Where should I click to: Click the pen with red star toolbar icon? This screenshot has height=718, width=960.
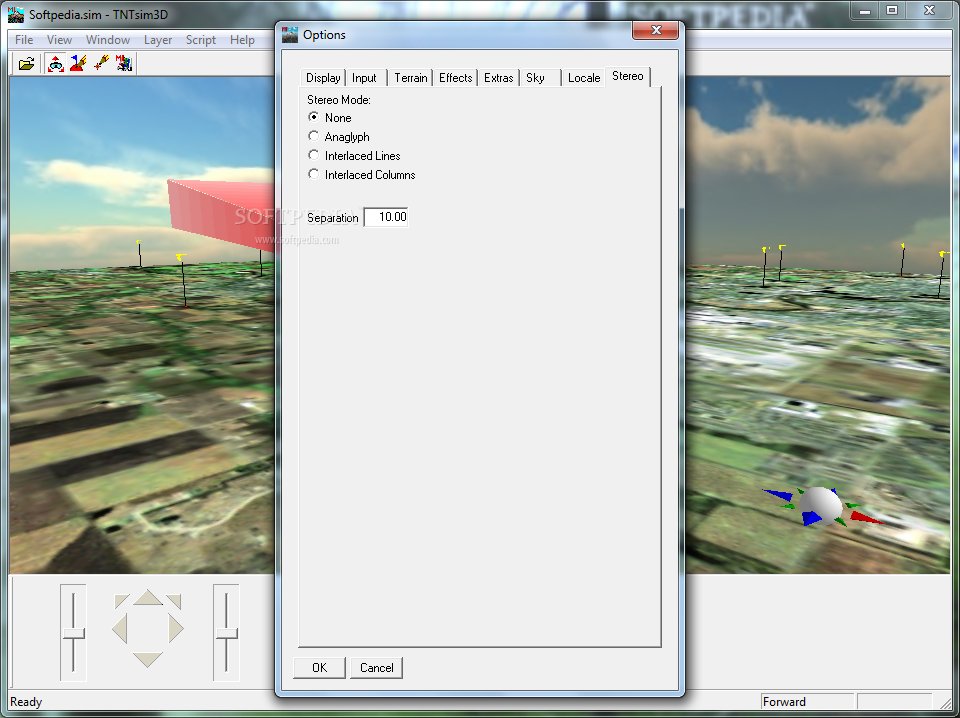(x=102, y=63)
